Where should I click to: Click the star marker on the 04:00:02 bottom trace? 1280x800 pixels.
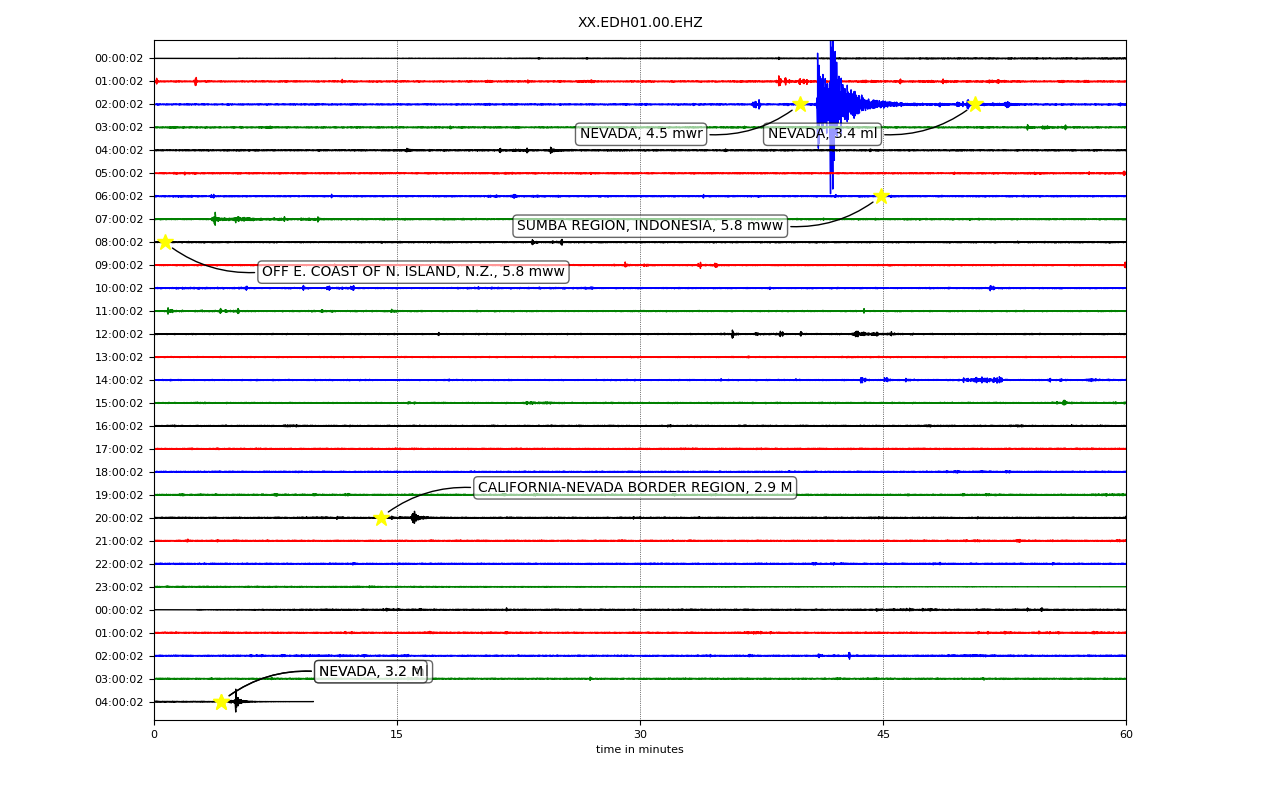click(x=221, y=702)
